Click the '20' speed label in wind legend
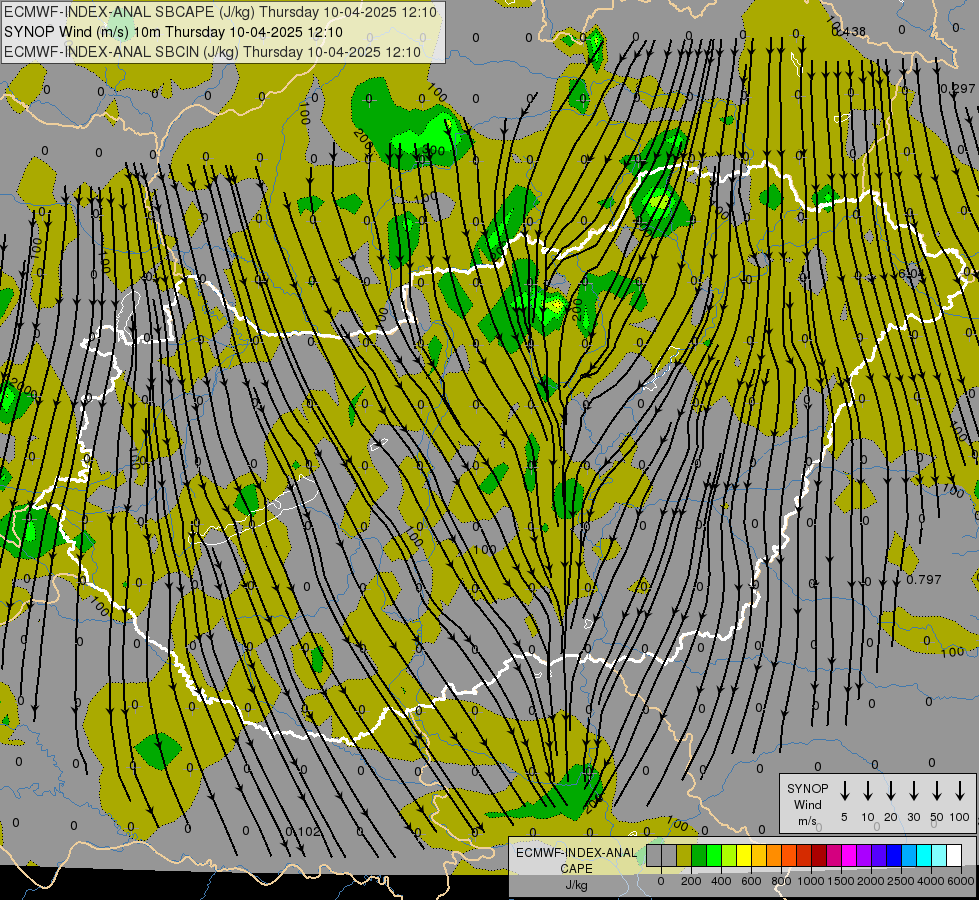The width and height of the screenshot is (979, 900). [891, 817]
